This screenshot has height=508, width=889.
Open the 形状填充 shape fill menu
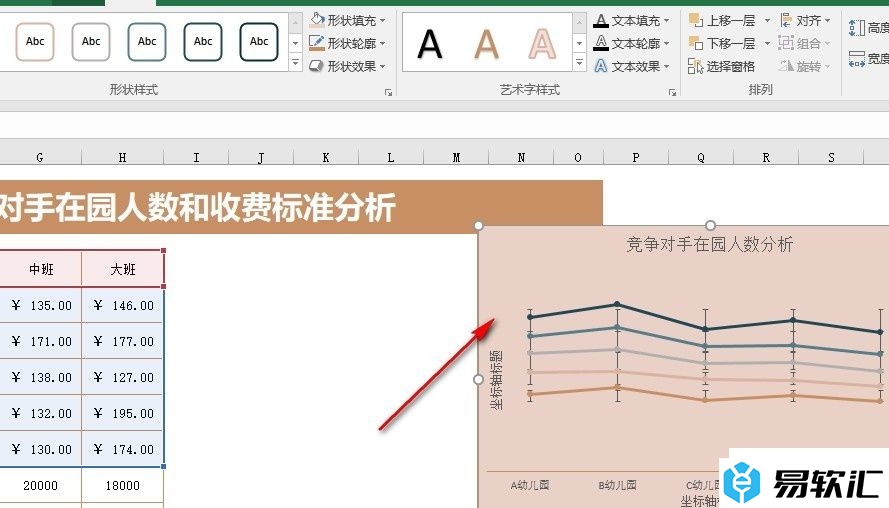click(348, 20)
